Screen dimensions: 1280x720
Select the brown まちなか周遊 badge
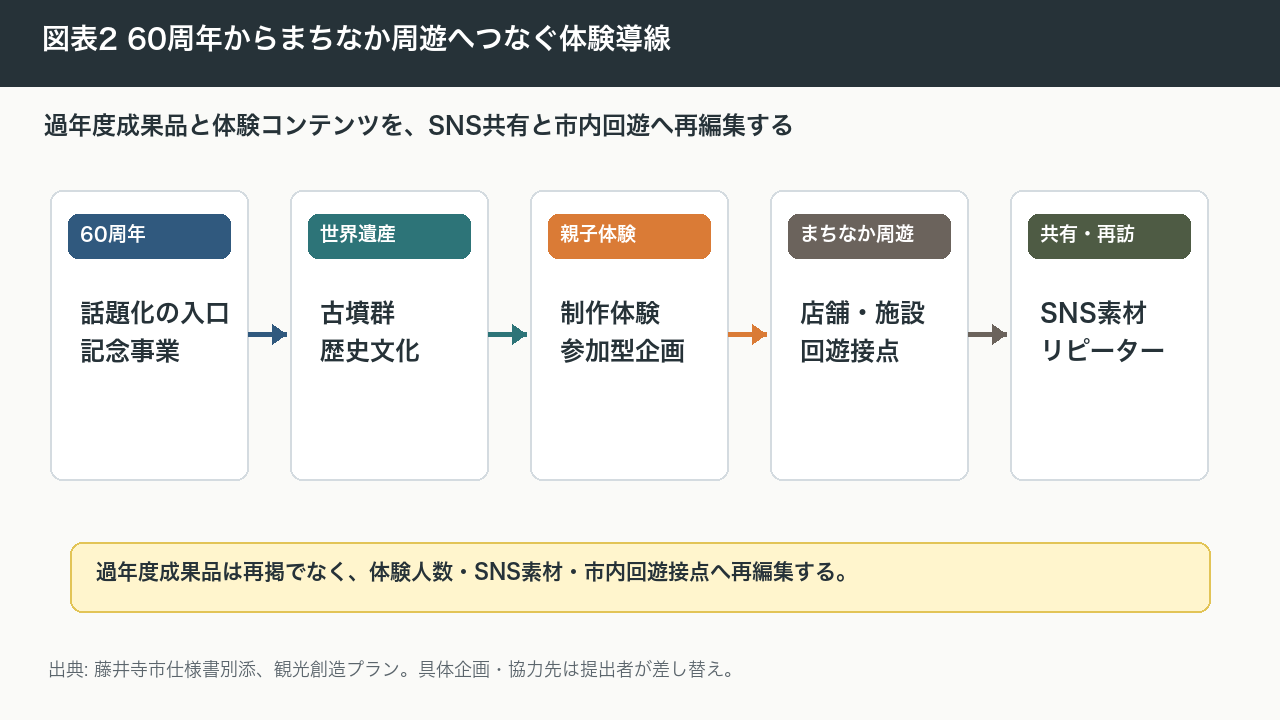[x=869, y=236]
